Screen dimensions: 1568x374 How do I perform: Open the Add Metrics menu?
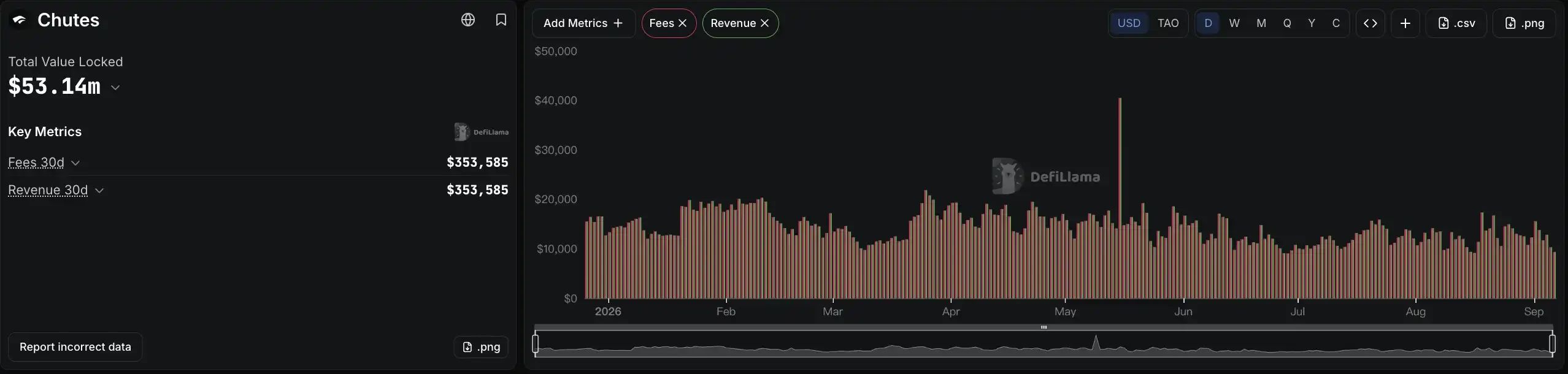click(583, 23)
